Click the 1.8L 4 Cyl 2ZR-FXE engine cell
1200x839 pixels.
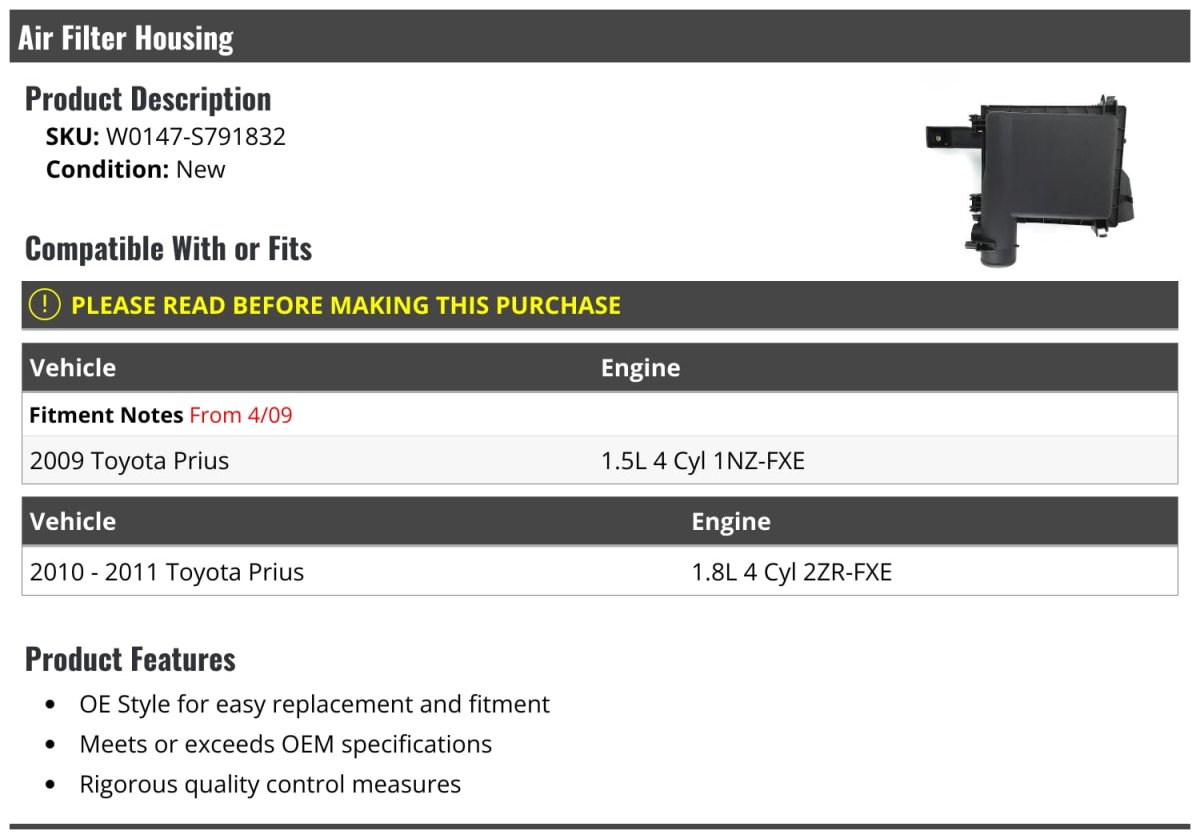(x=791, y=572)
